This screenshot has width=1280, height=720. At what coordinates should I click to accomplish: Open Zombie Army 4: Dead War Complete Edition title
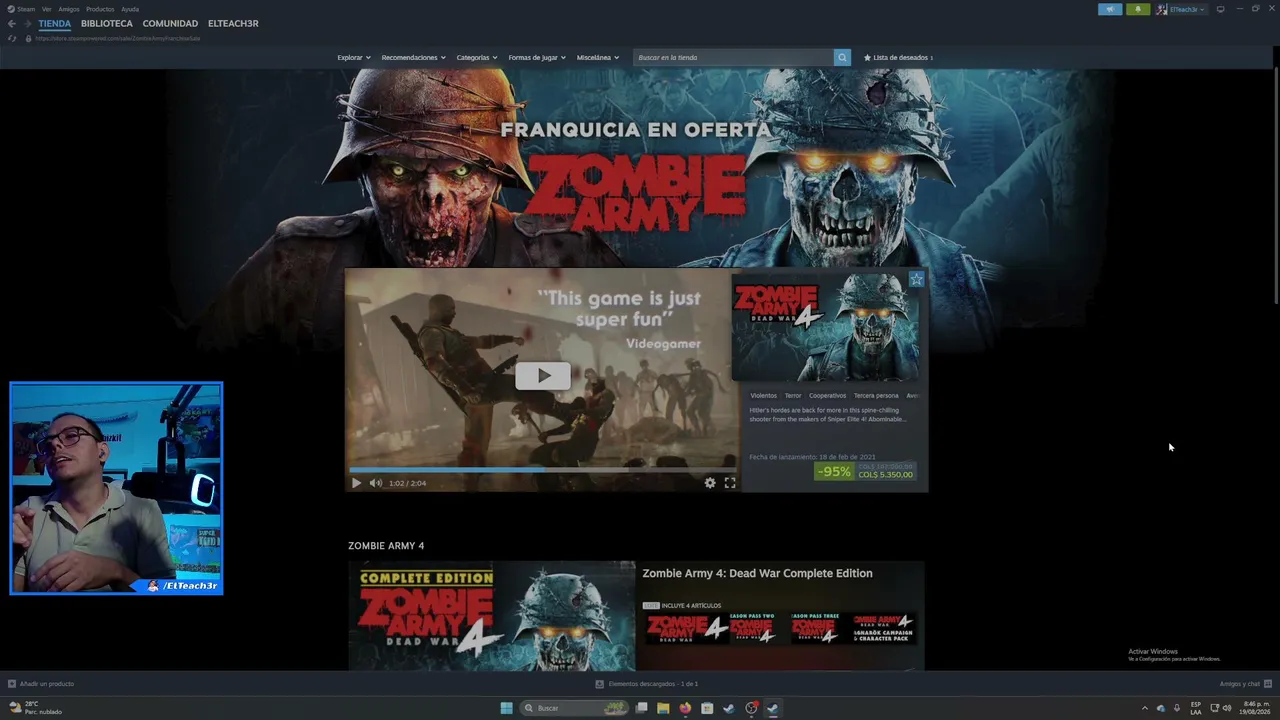757,573
